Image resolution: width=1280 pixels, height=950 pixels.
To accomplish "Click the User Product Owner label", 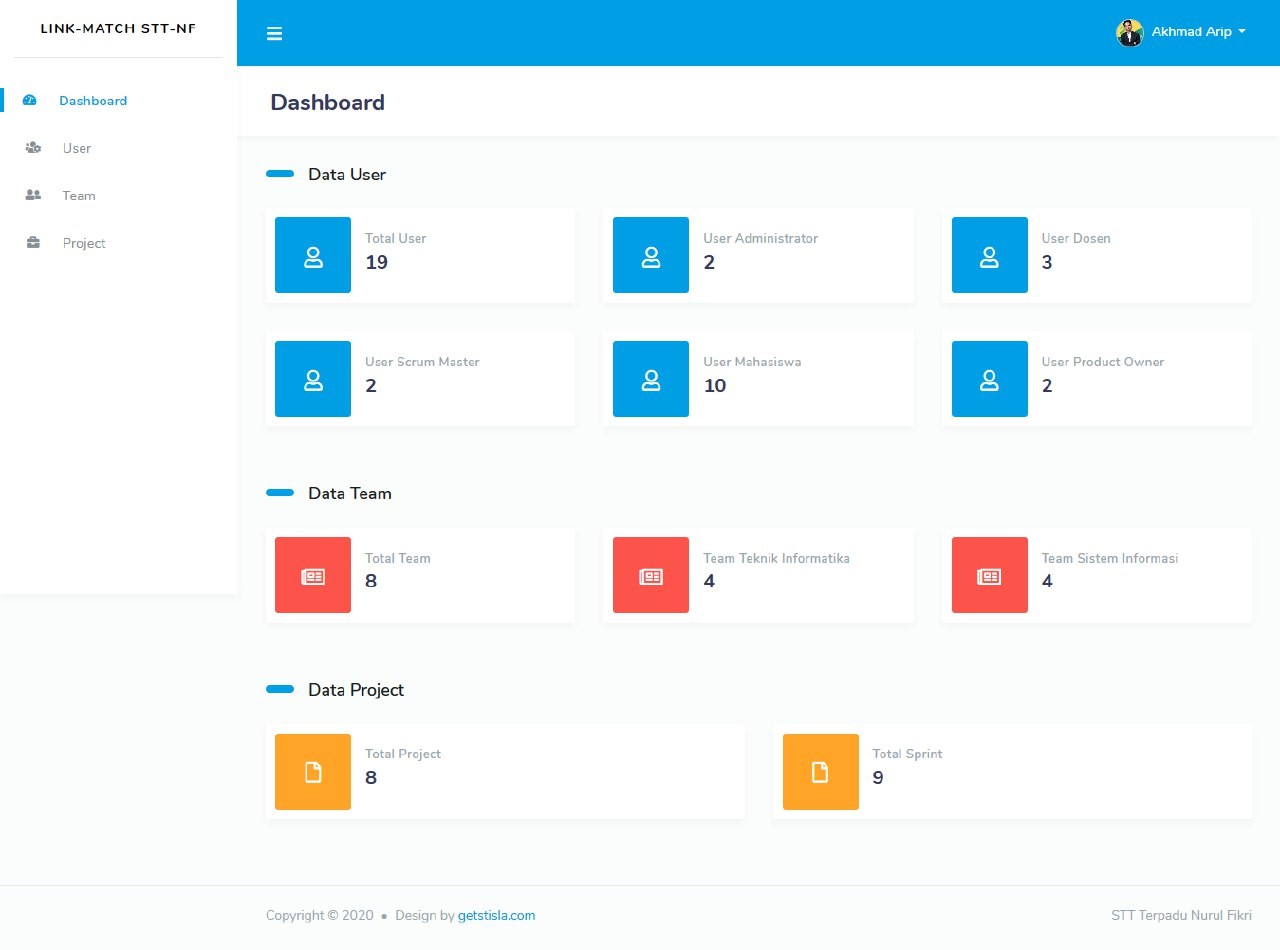I will [1103, 362].
